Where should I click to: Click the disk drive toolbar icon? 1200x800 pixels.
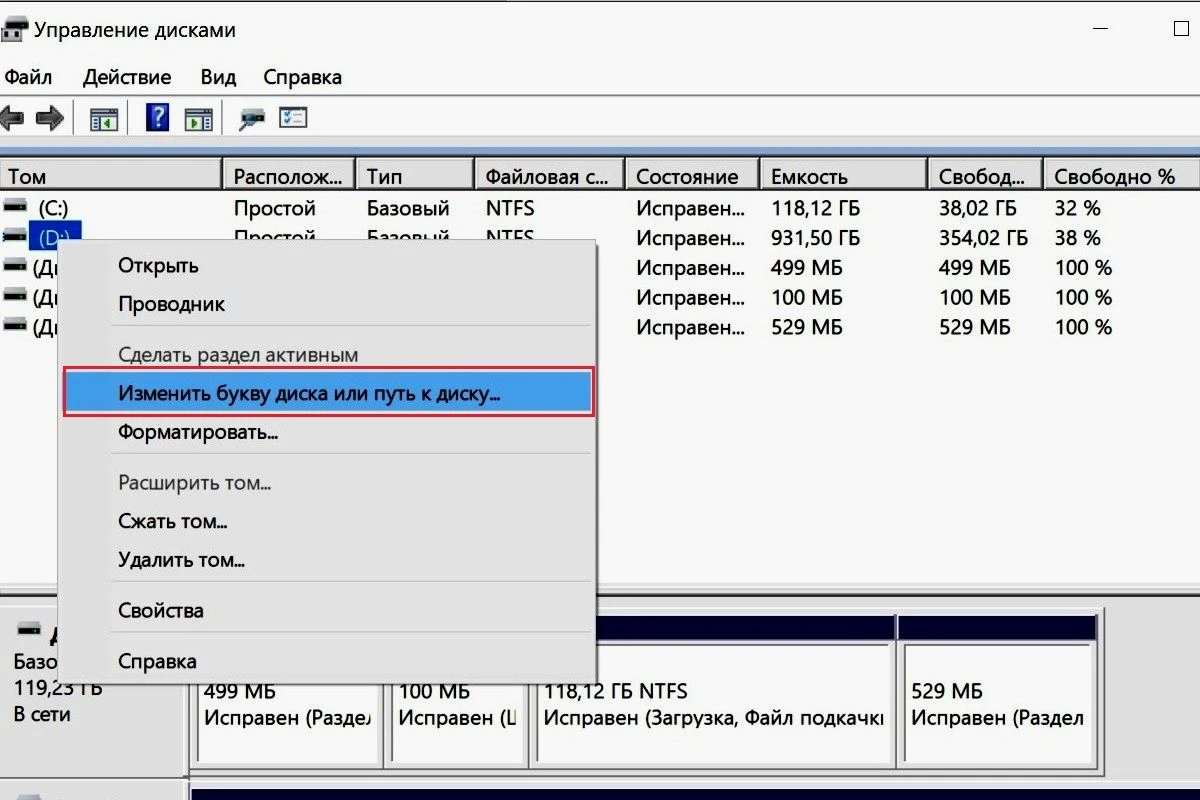(x=252, y=120)
